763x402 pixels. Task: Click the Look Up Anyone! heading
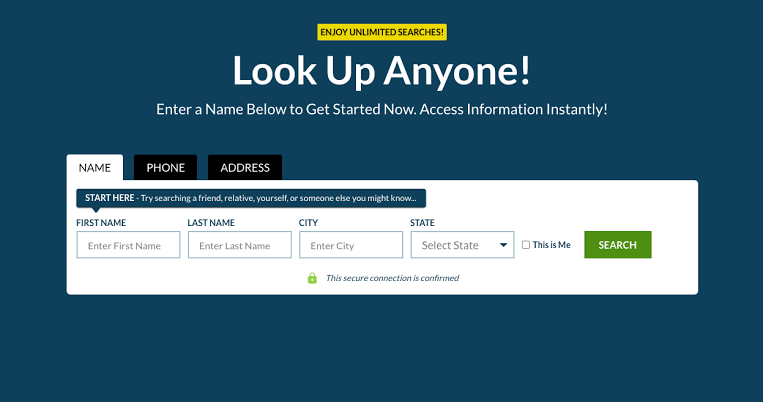382,70
